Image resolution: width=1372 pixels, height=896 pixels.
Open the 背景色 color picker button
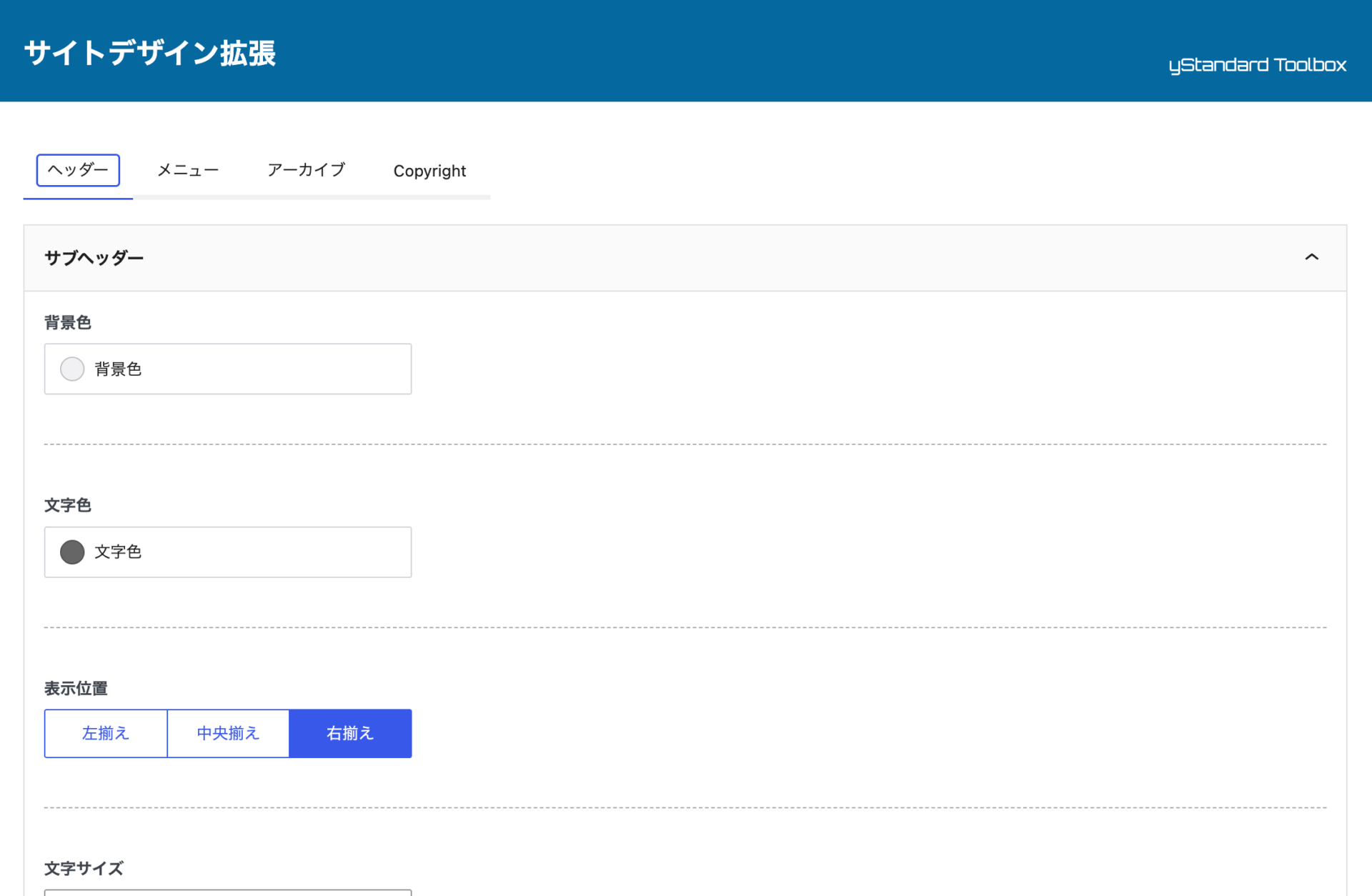[x=228, y=369]
